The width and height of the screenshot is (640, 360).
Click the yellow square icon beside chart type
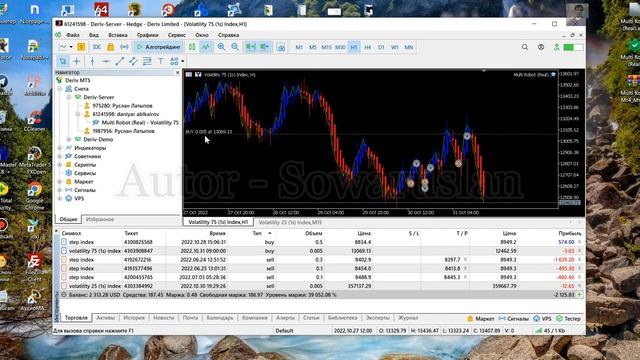[x=81, y=47]
